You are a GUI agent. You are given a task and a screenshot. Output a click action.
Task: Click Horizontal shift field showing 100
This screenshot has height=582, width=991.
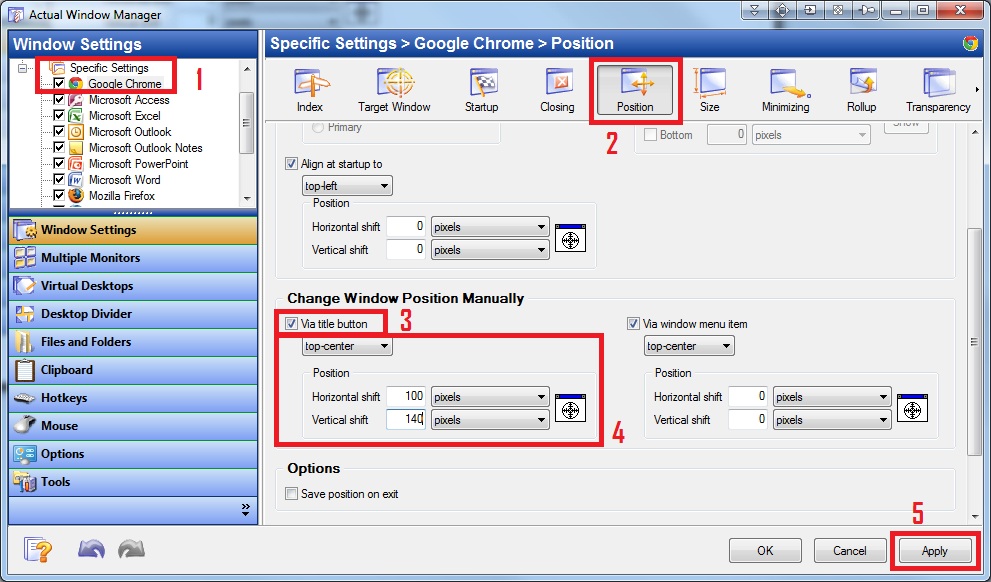(406, 397)
